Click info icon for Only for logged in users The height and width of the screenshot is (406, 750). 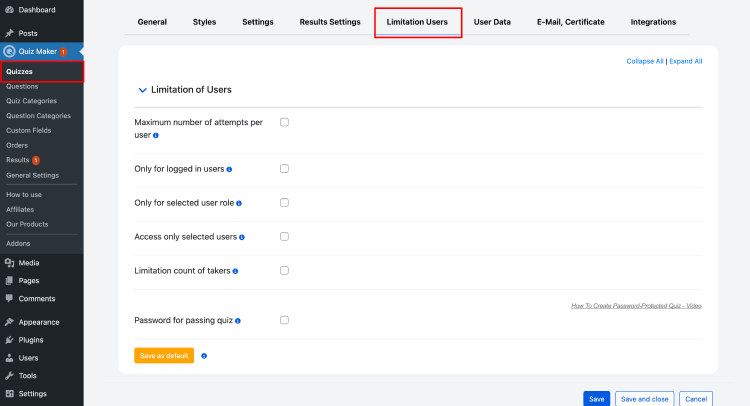[x=229, y=169]
